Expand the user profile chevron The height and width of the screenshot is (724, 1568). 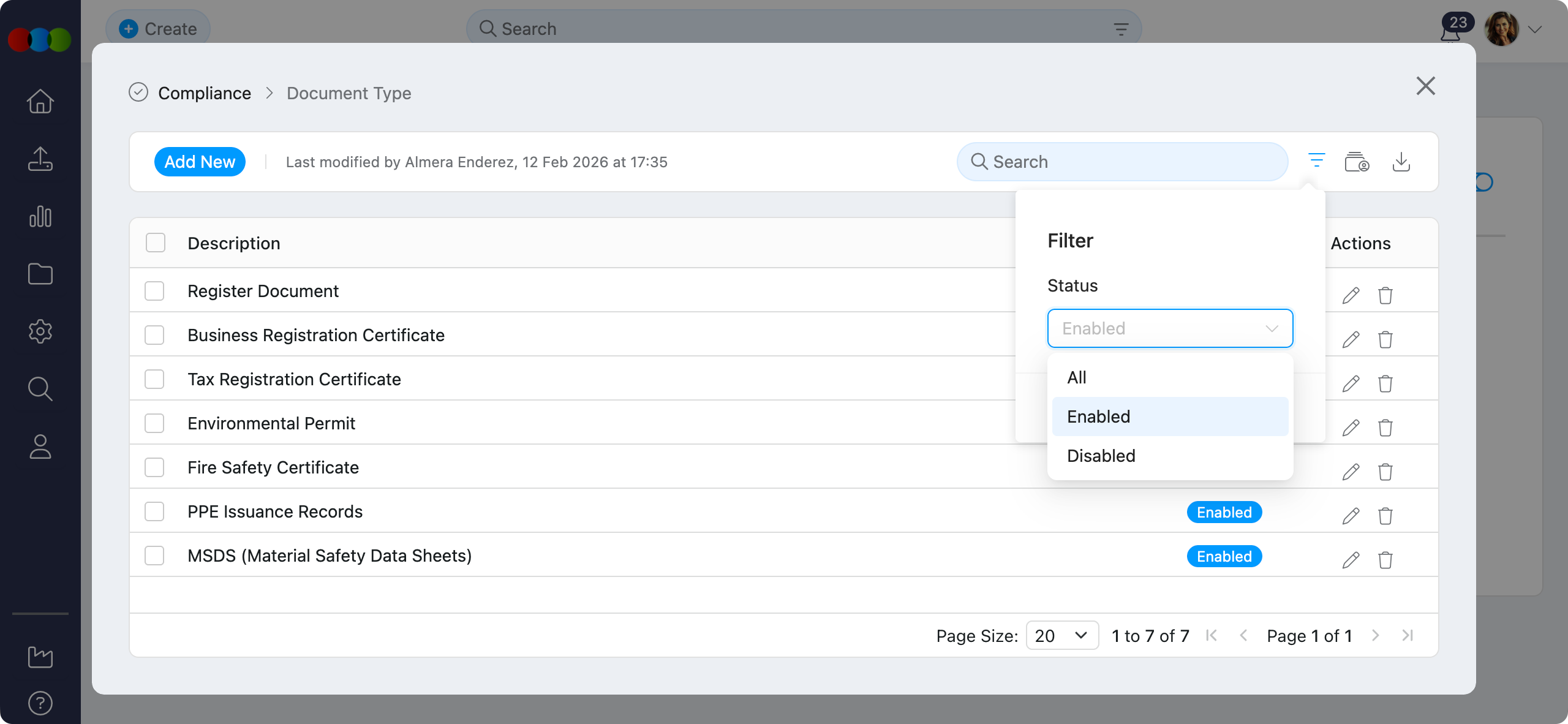[1534, 29]
